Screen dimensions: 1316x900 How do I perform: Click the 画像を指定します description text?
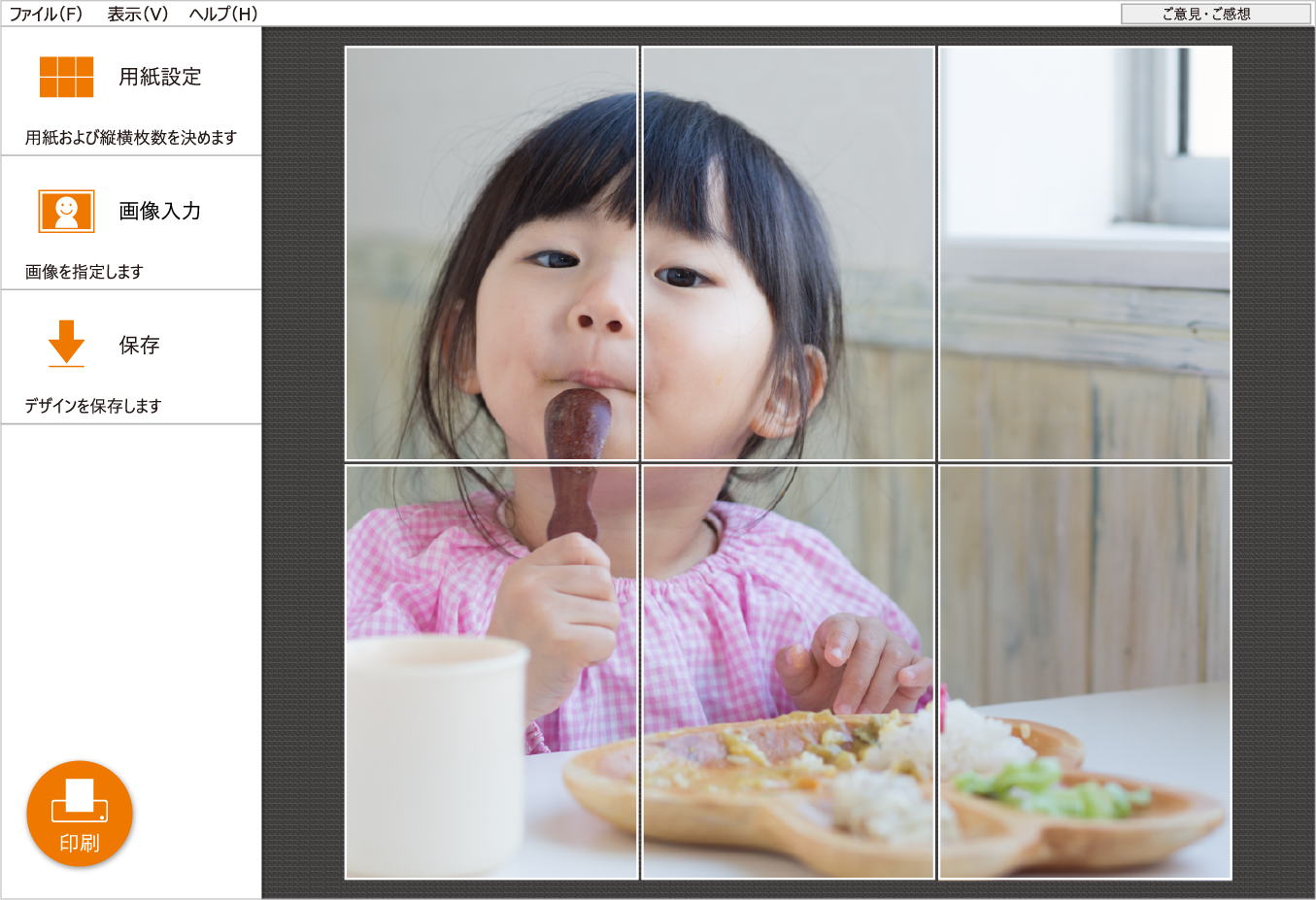tap(84, 272)
